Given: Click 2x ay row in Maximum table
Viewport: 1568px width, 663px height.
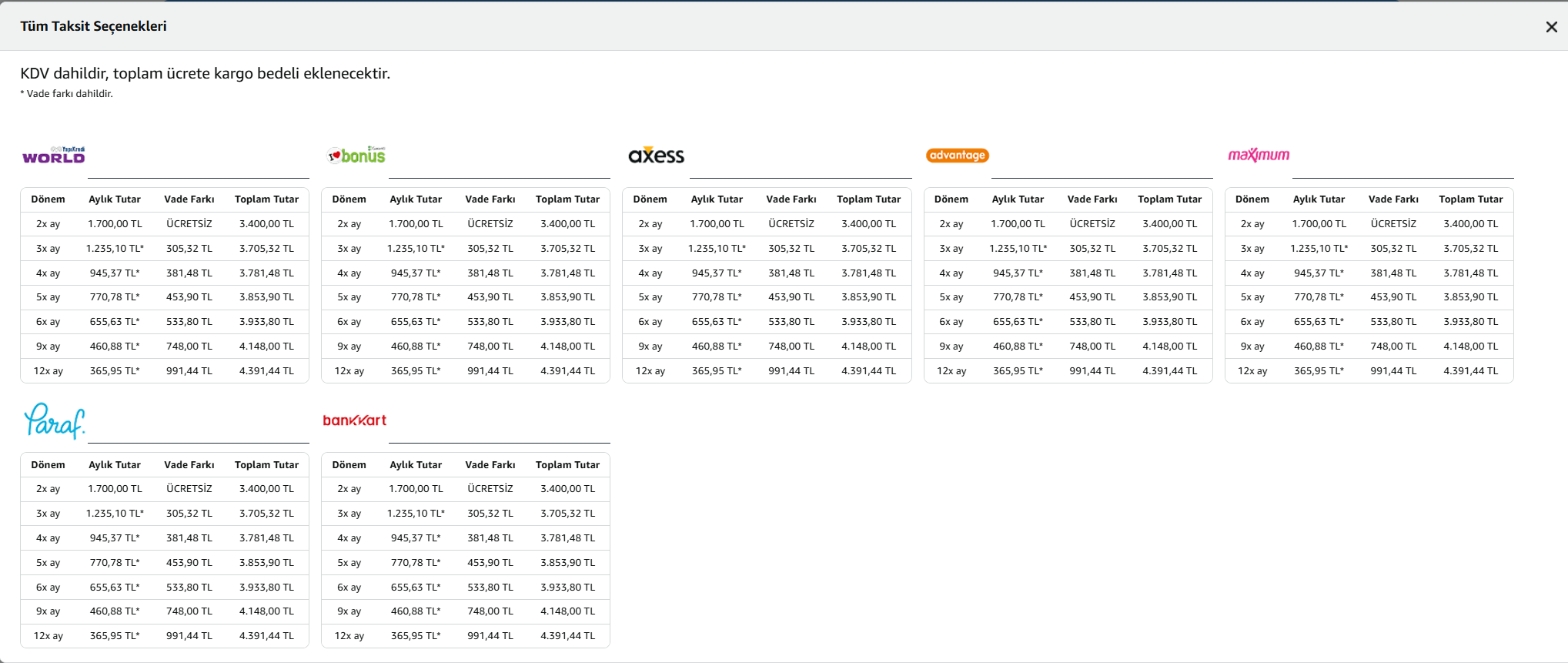Looking at the screenshot, I should 1369,224.
